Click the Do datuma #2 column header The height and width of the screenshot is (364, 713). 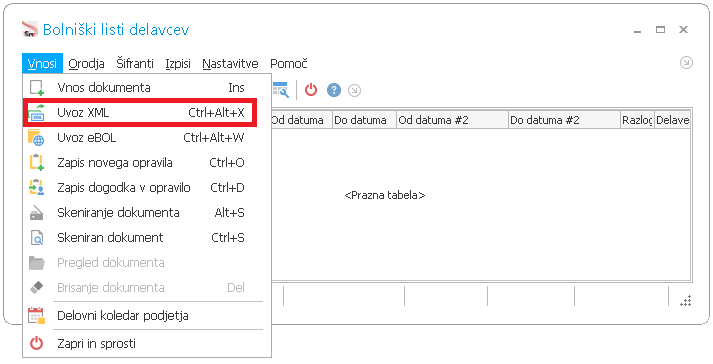(x=564, y=120)
